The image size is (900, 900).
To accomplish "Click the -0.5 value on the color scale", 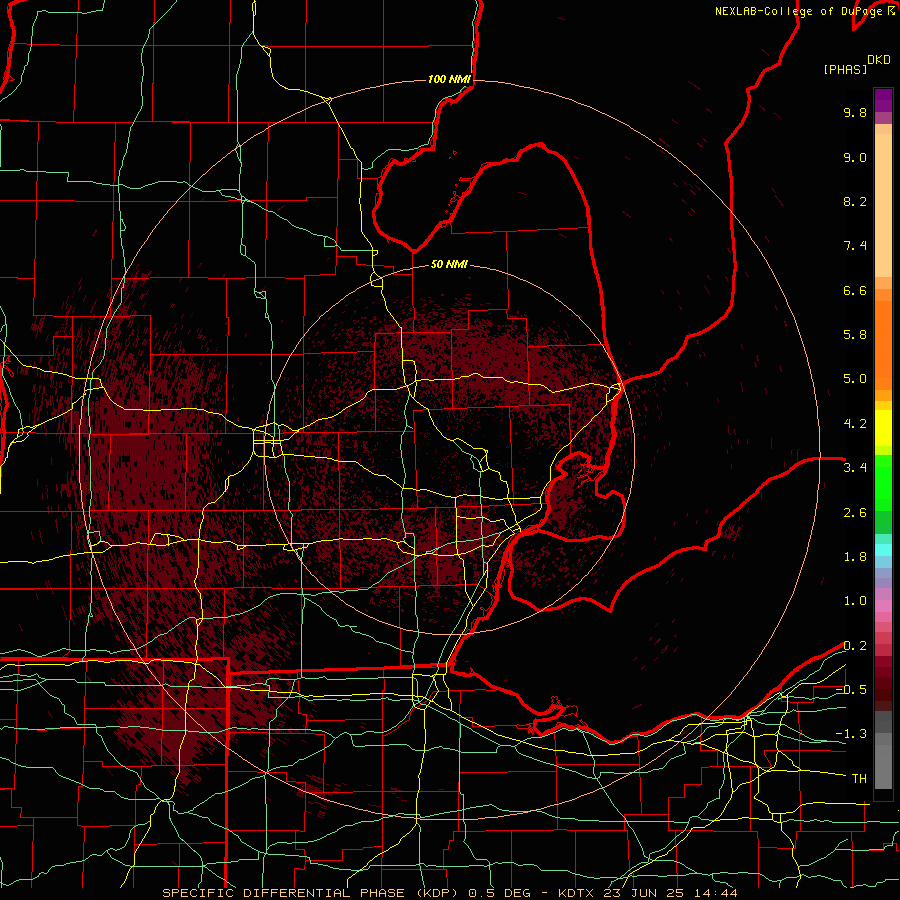I will 851,690.
